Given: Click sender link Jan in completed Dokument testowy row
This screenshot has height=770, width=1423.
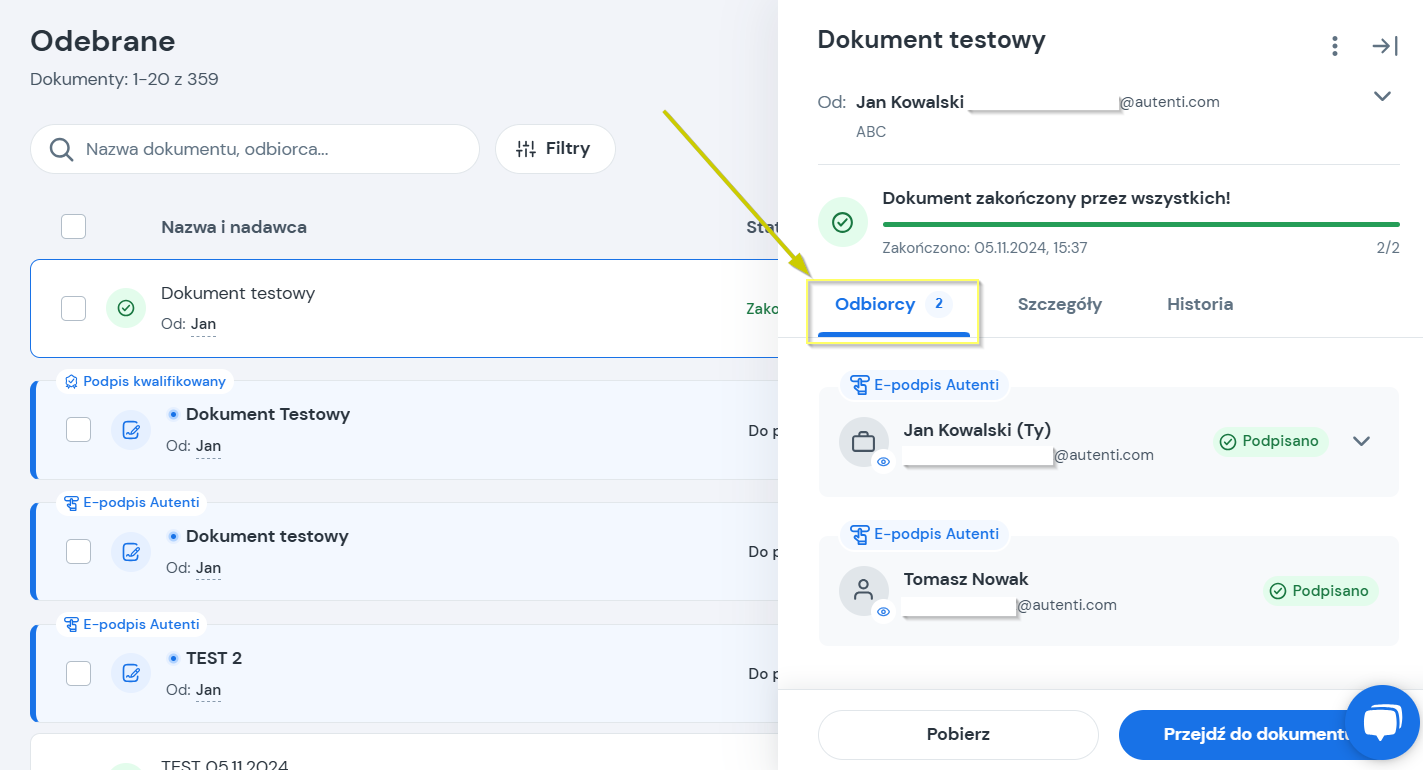Looking at the screenshot, I should (x=204, y=324).
